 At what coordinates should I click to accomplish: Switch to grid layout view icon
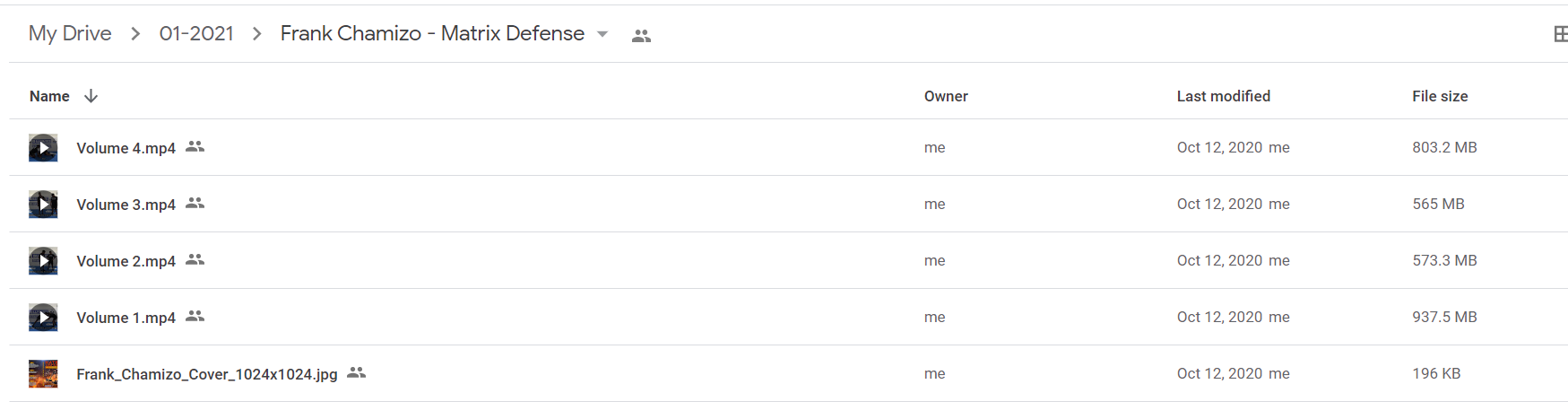click(x=1560, y=34)
